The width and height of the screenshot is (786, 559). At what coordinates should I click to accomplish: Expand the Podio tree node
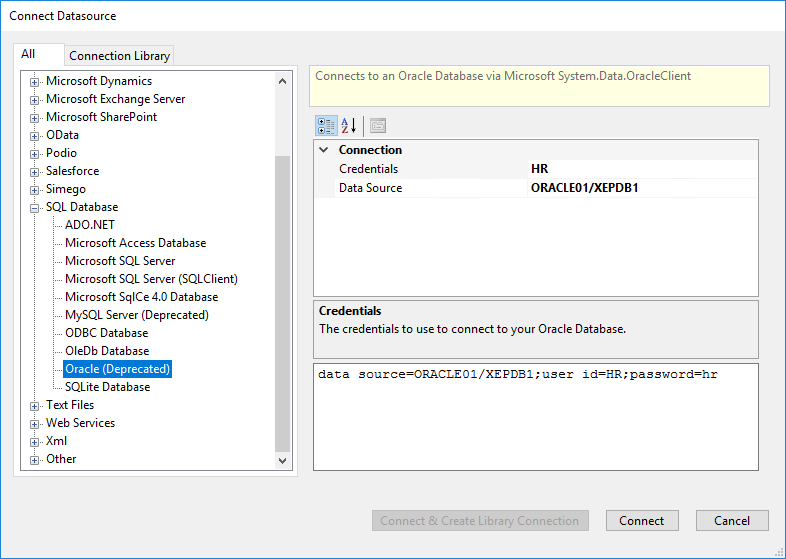tap(34, 154)
